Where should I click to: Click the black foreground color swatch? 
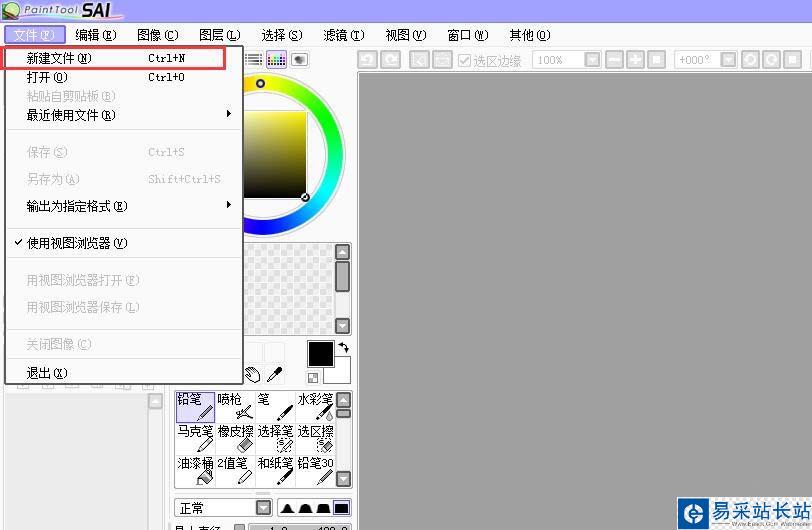(321, 354)
